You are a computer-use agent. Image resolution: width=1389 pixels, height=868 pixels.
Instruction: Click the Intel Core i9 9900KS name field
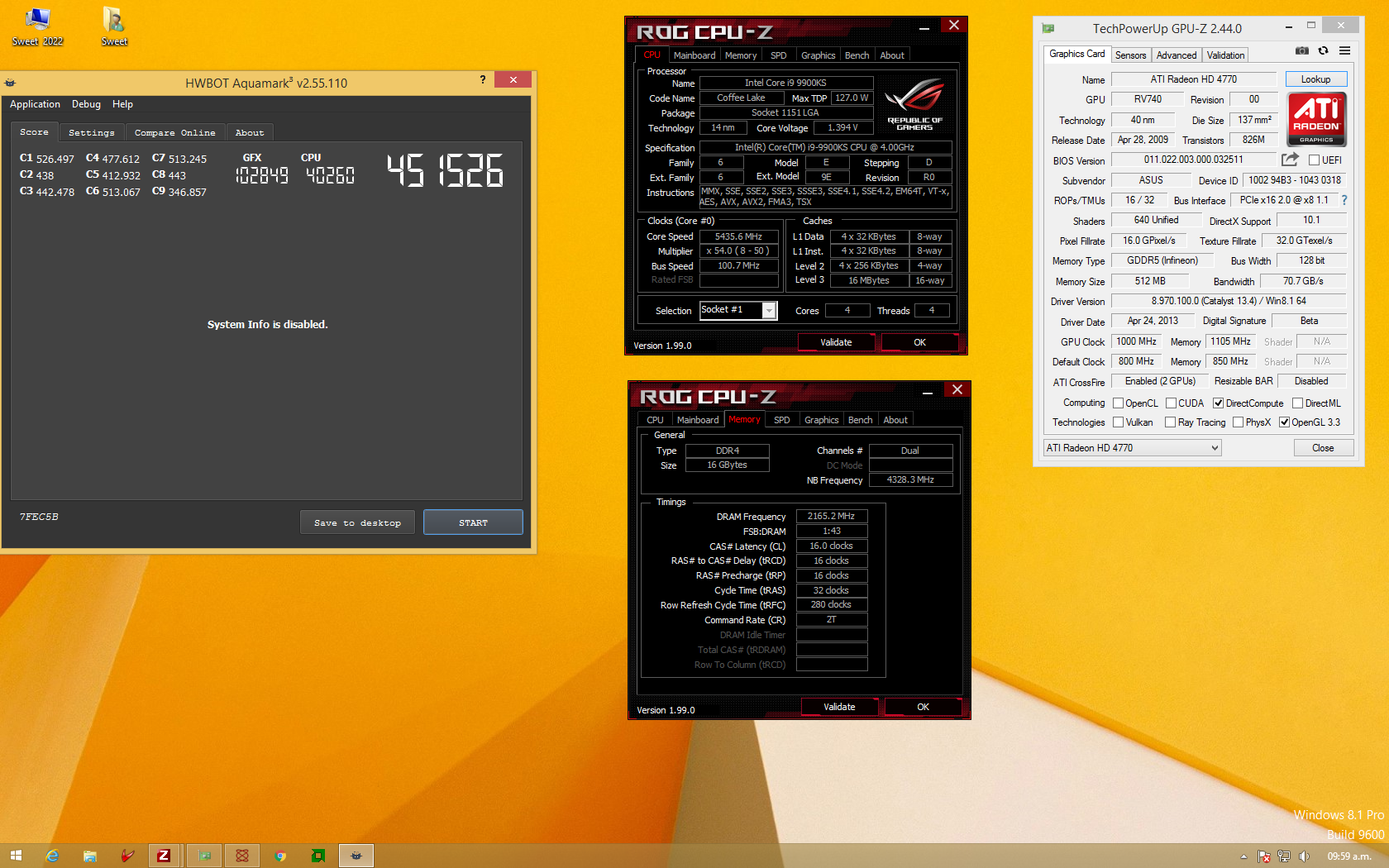(x=786, y=83)
